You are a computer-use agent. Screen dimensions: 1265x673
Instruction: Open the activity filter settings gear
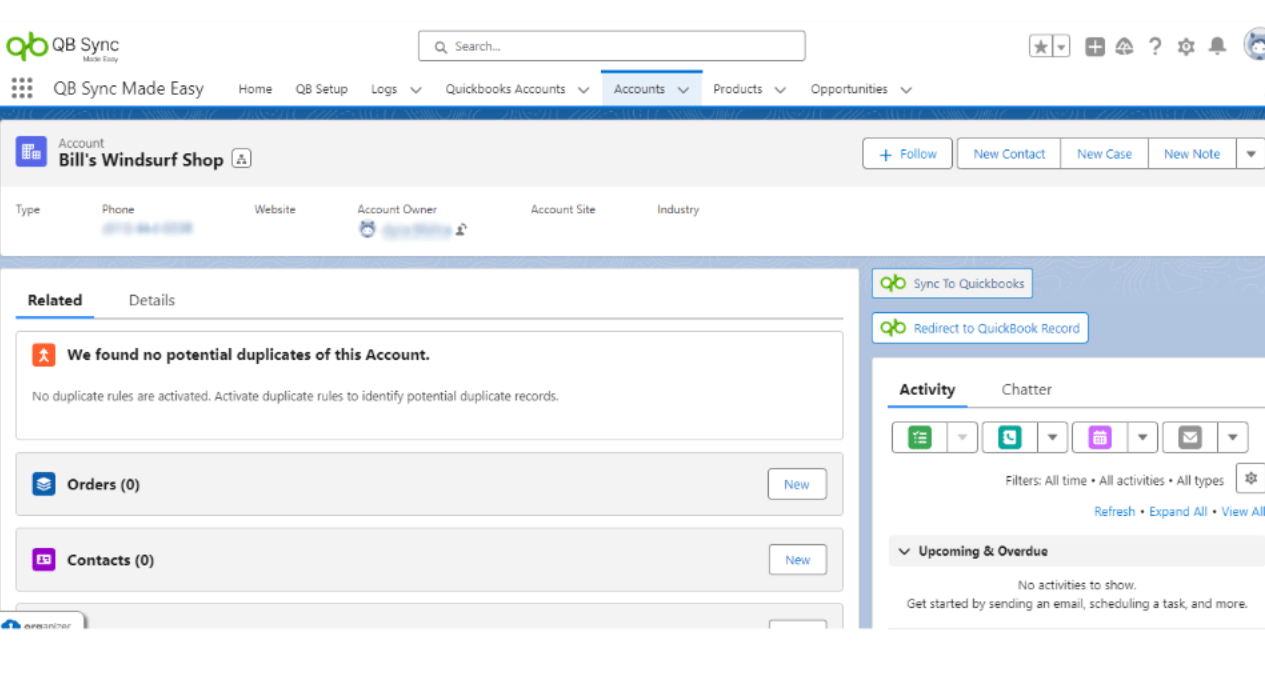click(1251, 479)
